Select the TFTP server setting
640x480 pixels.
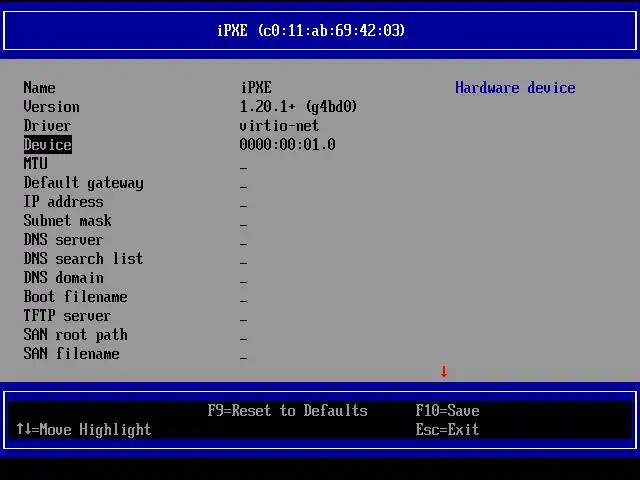(x=67, y=316)
